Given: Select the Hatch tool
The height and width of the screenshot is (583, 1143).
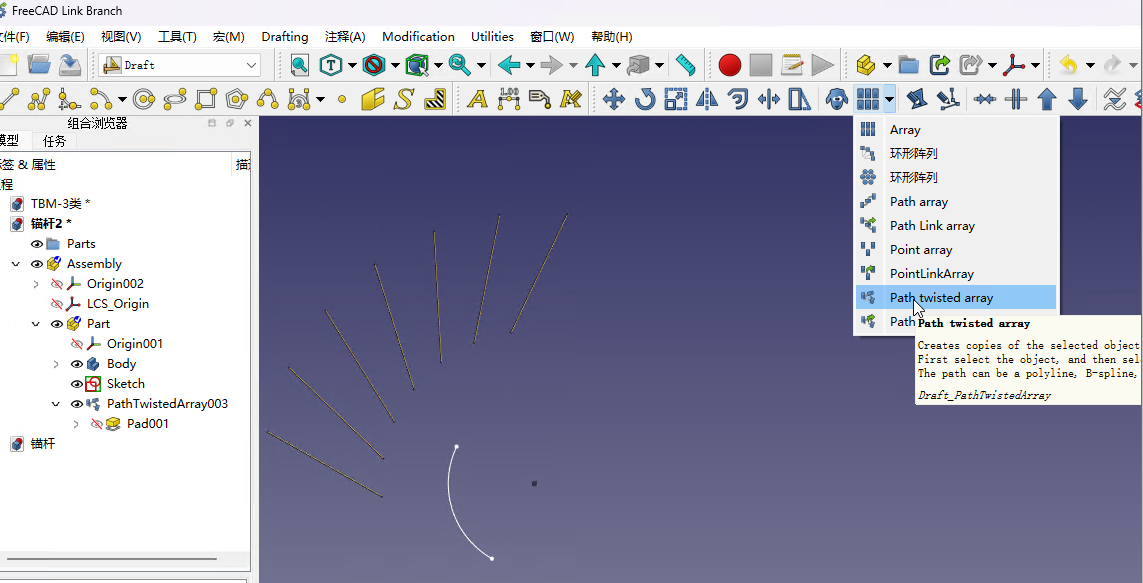Looking at the screenshot, I should pos(435,98).
